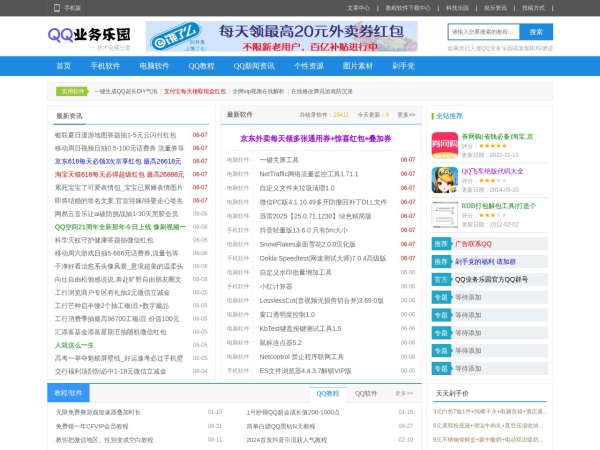Open the QQ教程 navigation item
The width and height of the screenshot is (600, 450).
click(x=201, y=66)
